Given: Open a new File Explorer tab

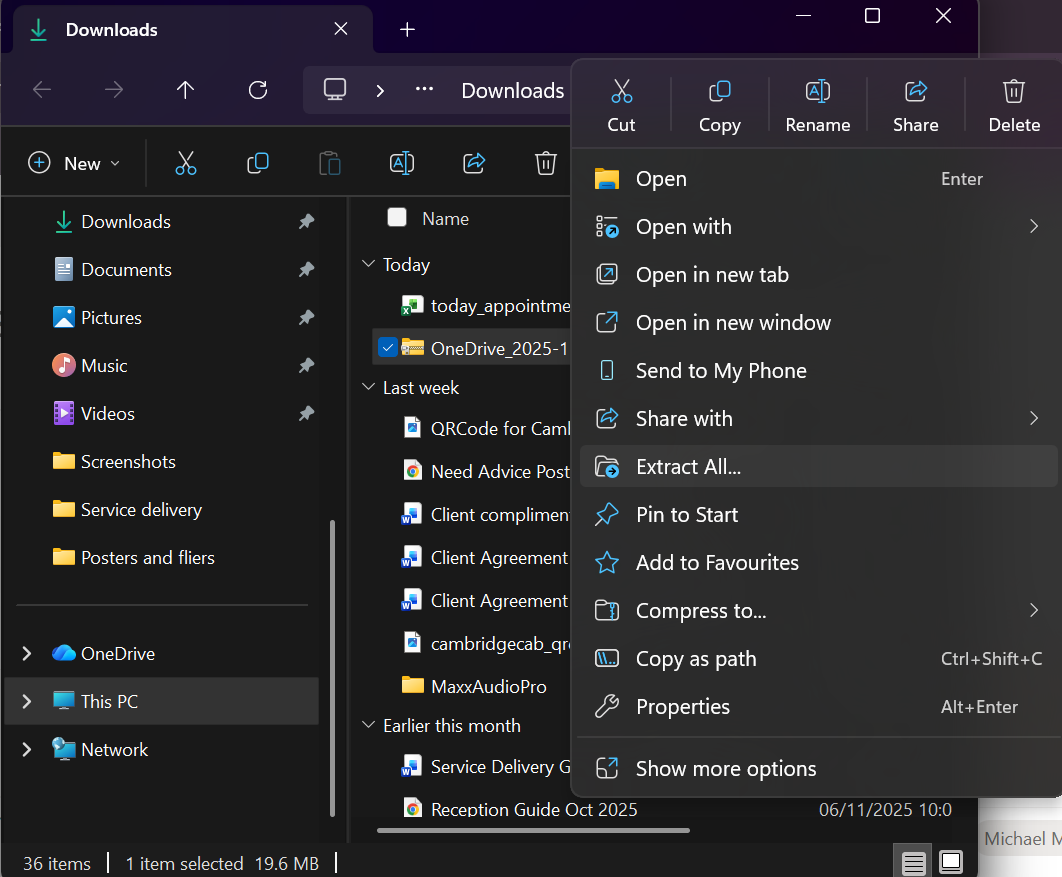Looking at the screenshot, I should (407, 30).
